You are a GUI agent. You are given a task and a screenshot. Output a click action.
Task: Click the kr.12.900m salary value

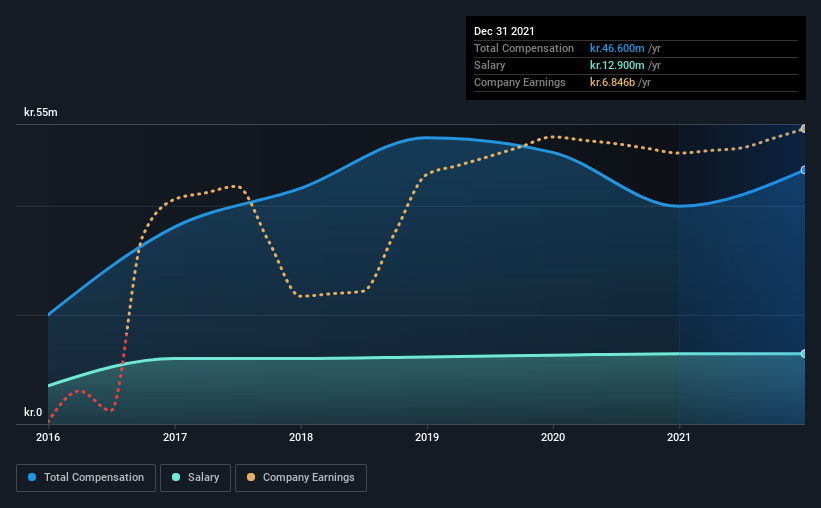(x=617, y=65)
